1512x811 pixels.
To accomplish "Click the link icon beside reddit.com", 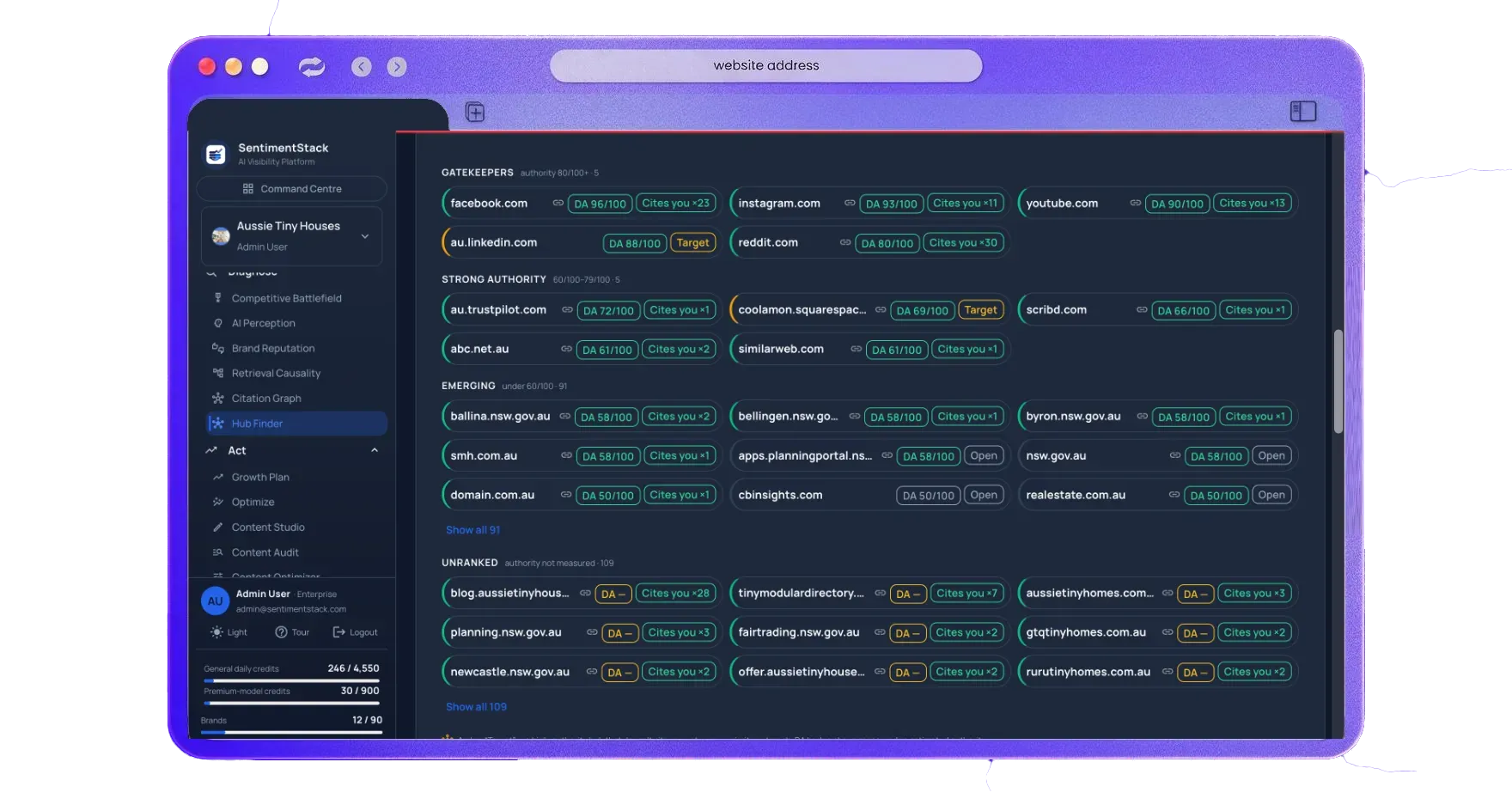I will click(845, 242).
